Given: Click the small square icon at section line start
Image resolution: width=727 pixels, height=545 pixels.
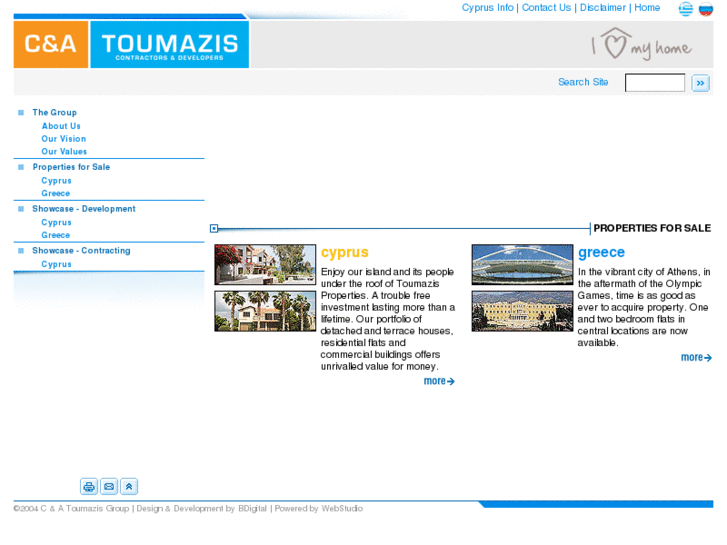Looking at the screenshot, I should click(214, 228).
